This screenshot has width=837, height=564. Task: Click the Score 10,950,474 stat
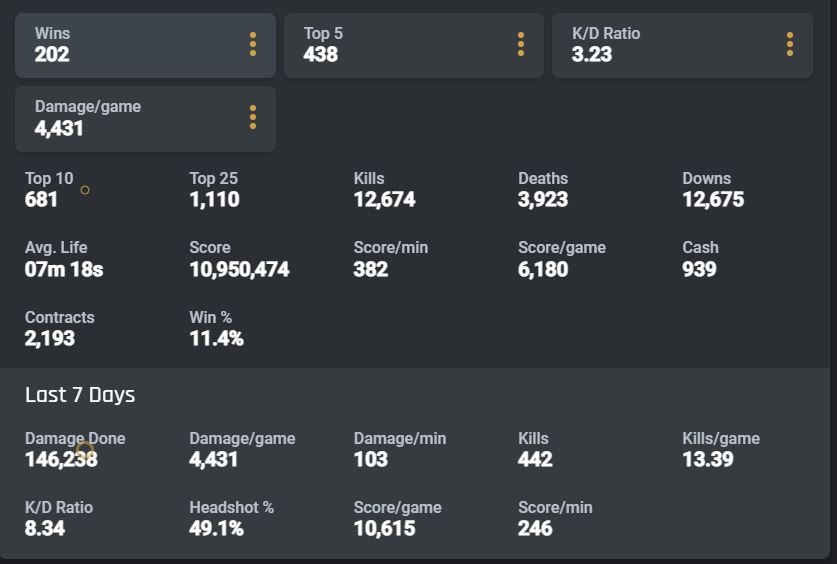click(x=239, y=259)
